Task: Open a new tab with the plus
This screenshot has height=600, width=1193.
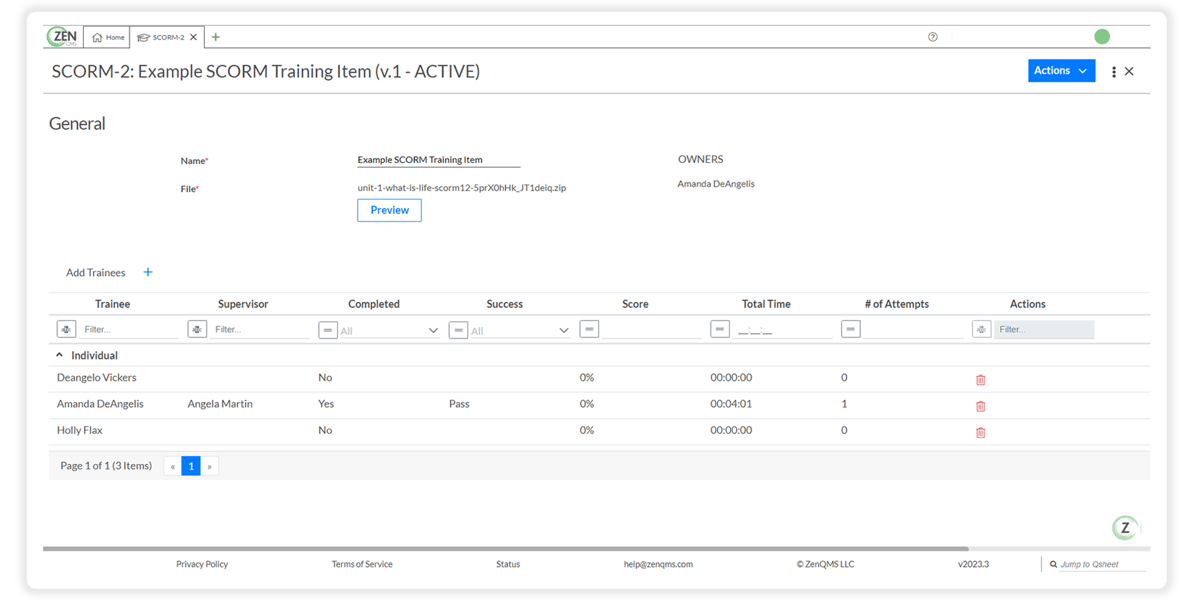Action: coord(215,36)
